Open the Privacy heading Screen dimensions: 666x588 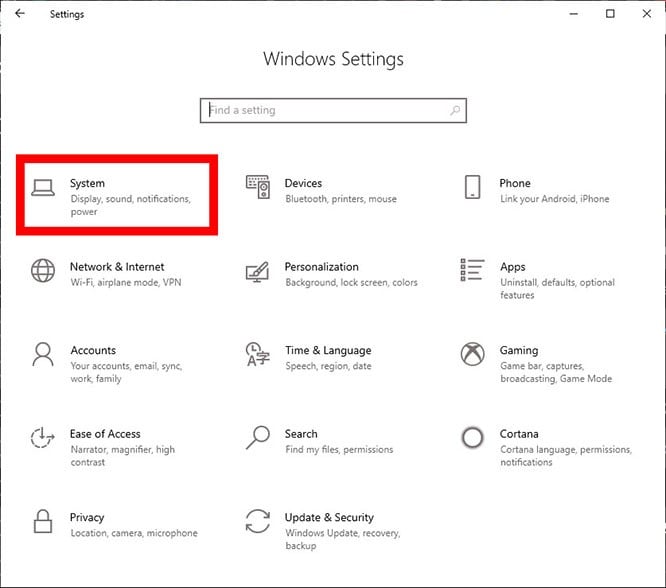point(87,517)
